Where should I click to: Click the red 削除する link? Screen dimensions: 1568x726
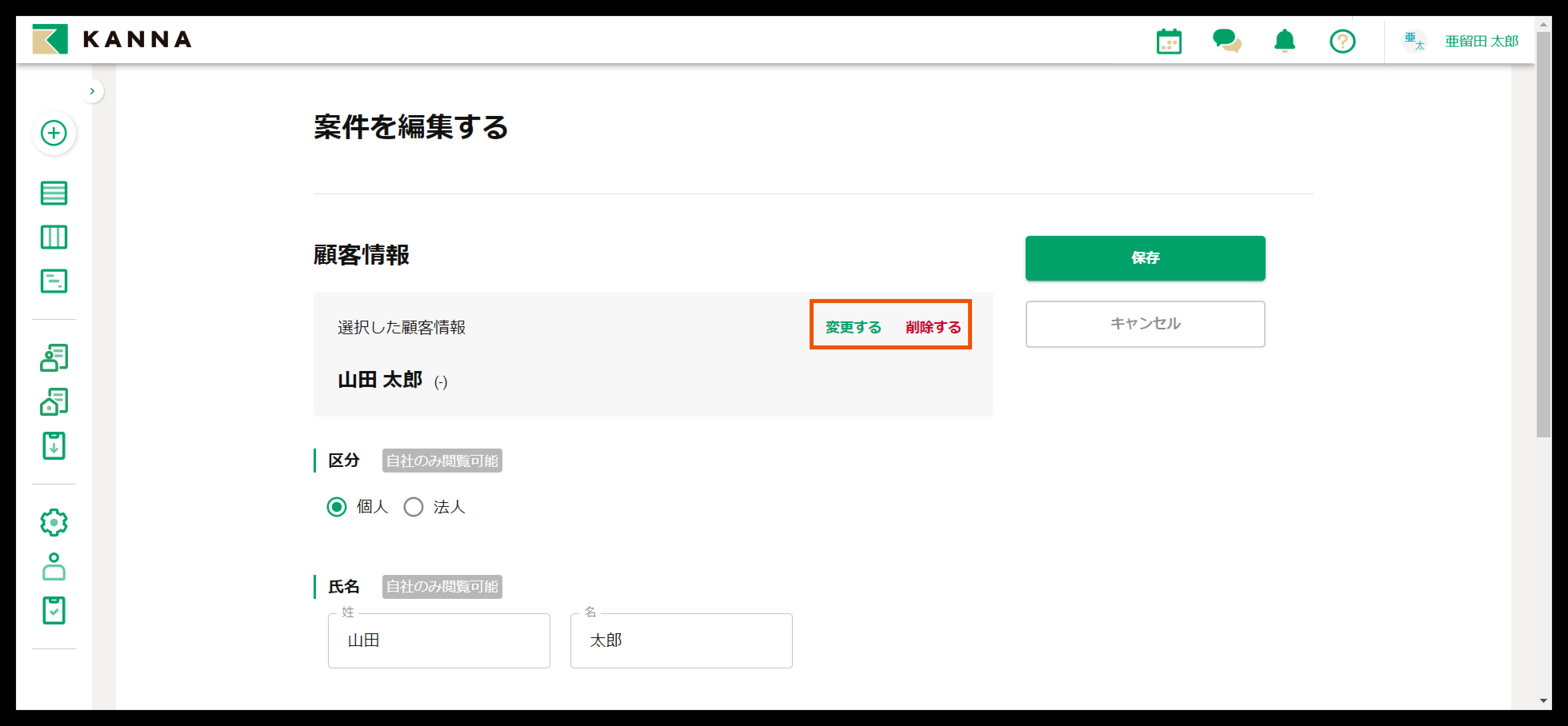tap(932, 327)
